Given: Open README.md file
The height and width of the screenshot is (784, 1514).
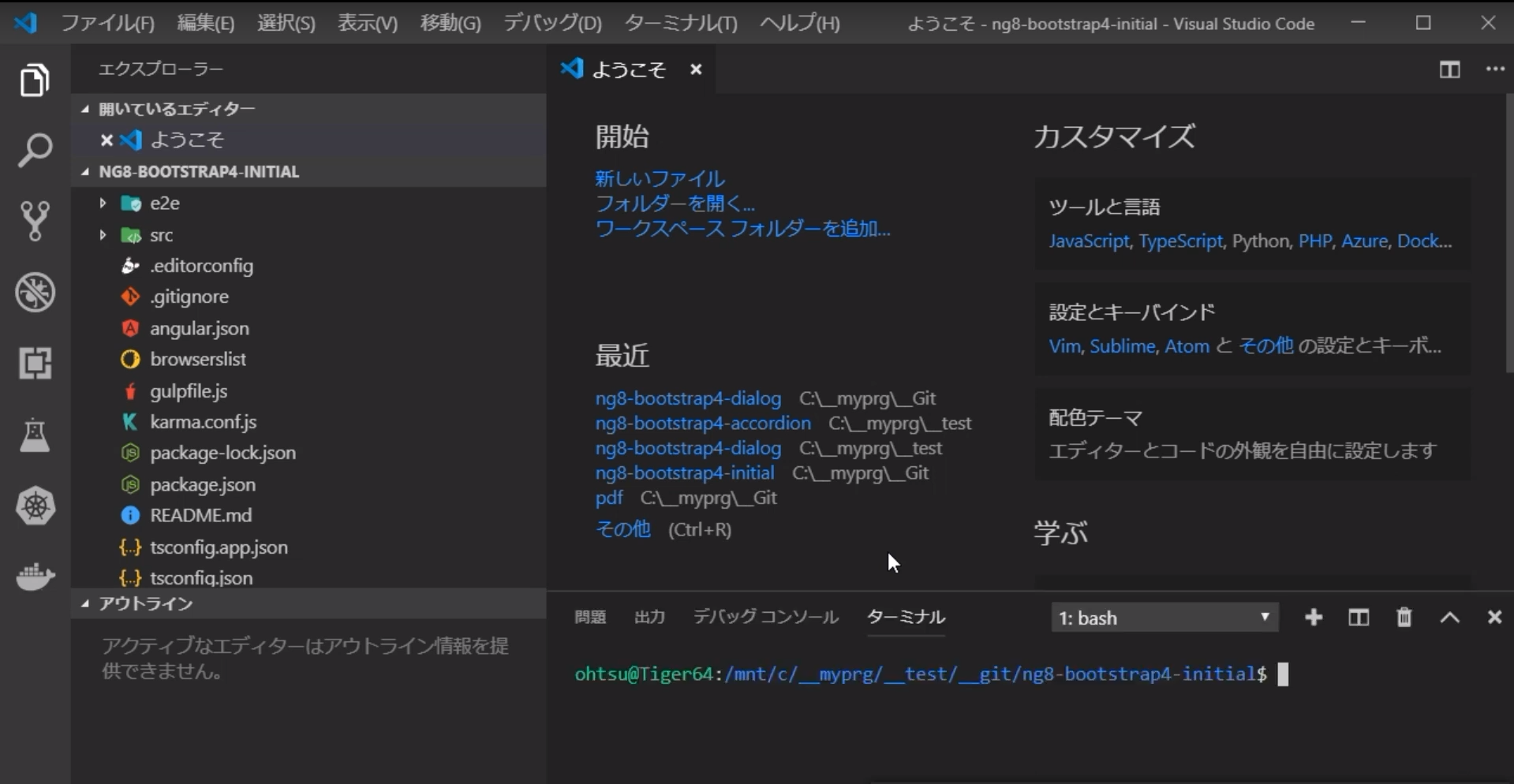Looking at the screenshot, I should click(x=200, y=515).
